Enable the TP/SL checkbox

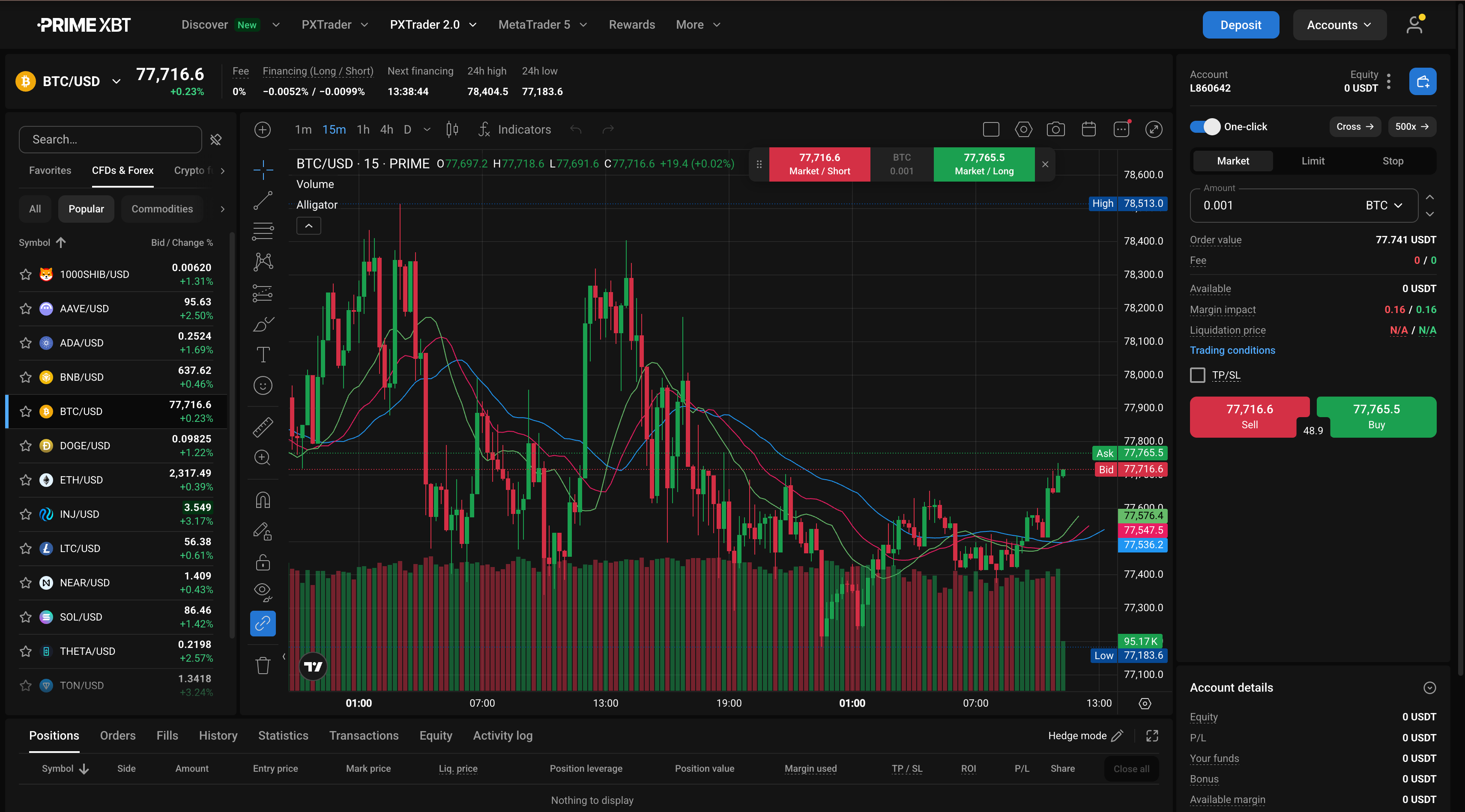1197,375
